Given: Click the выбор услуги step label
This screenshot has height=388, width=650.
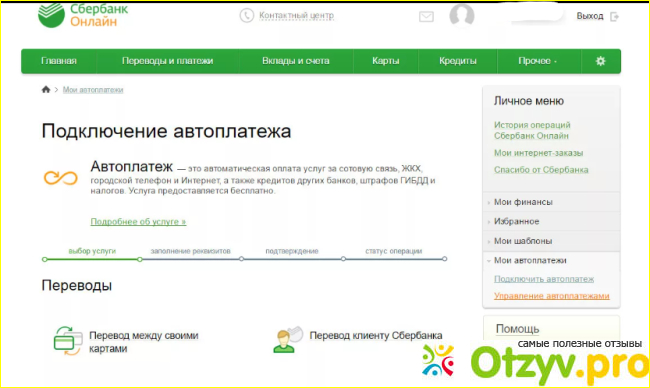Looking at the screenshot, I should (x=92, y=251).
